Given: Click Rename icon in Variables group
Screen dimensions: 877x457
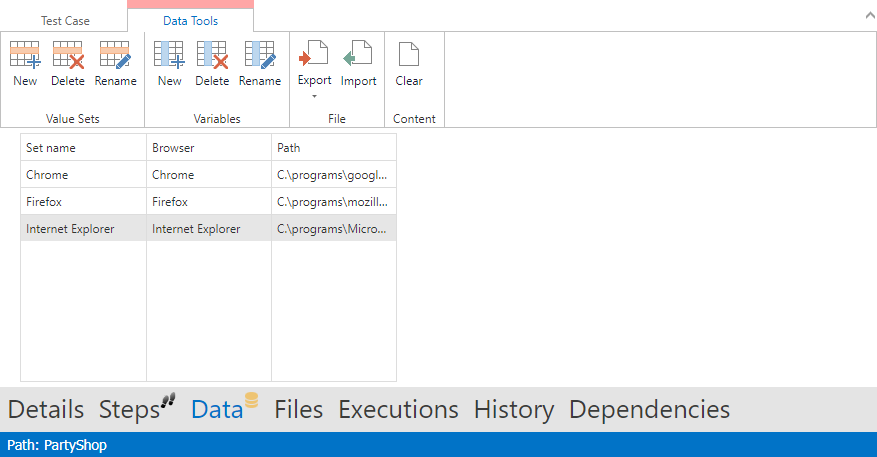Looking at the screenshot, I should click(x=259, y=55).
